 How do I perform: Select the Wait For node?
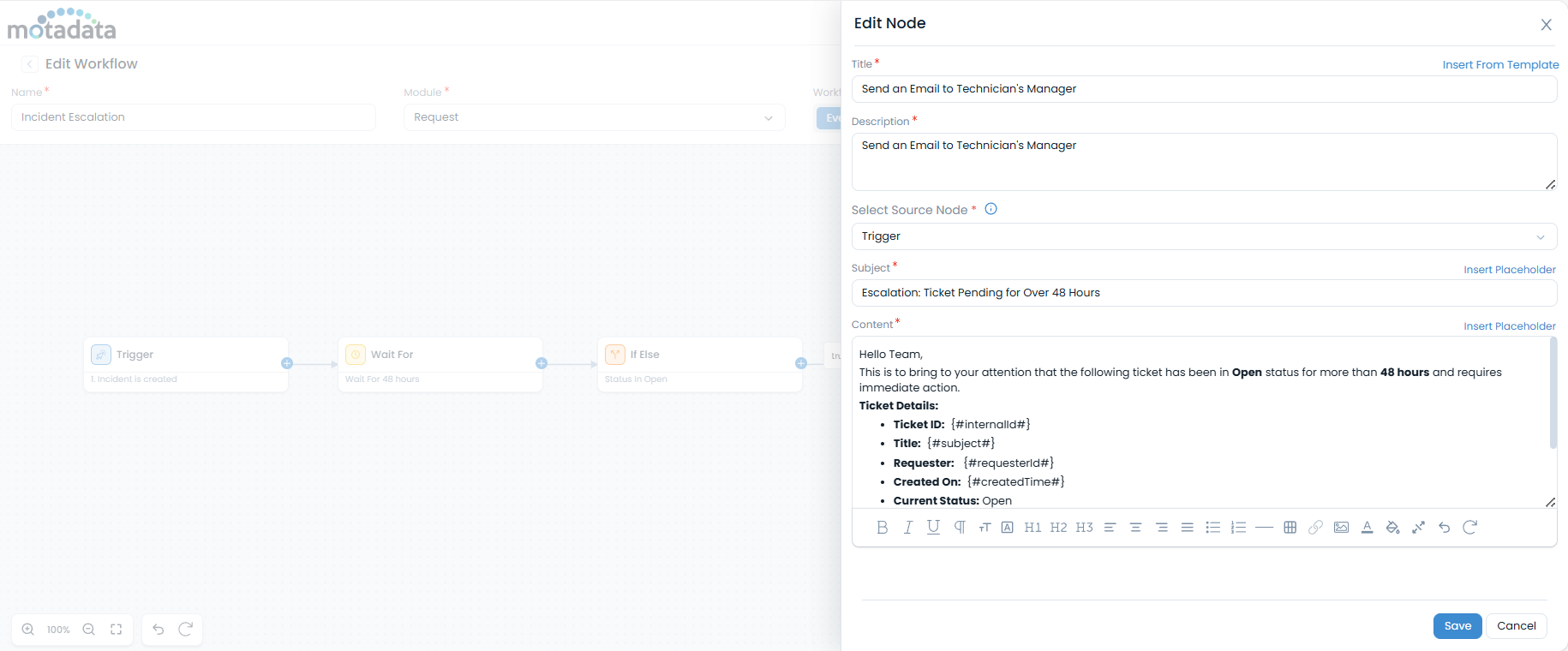click(x=440, y=365)
